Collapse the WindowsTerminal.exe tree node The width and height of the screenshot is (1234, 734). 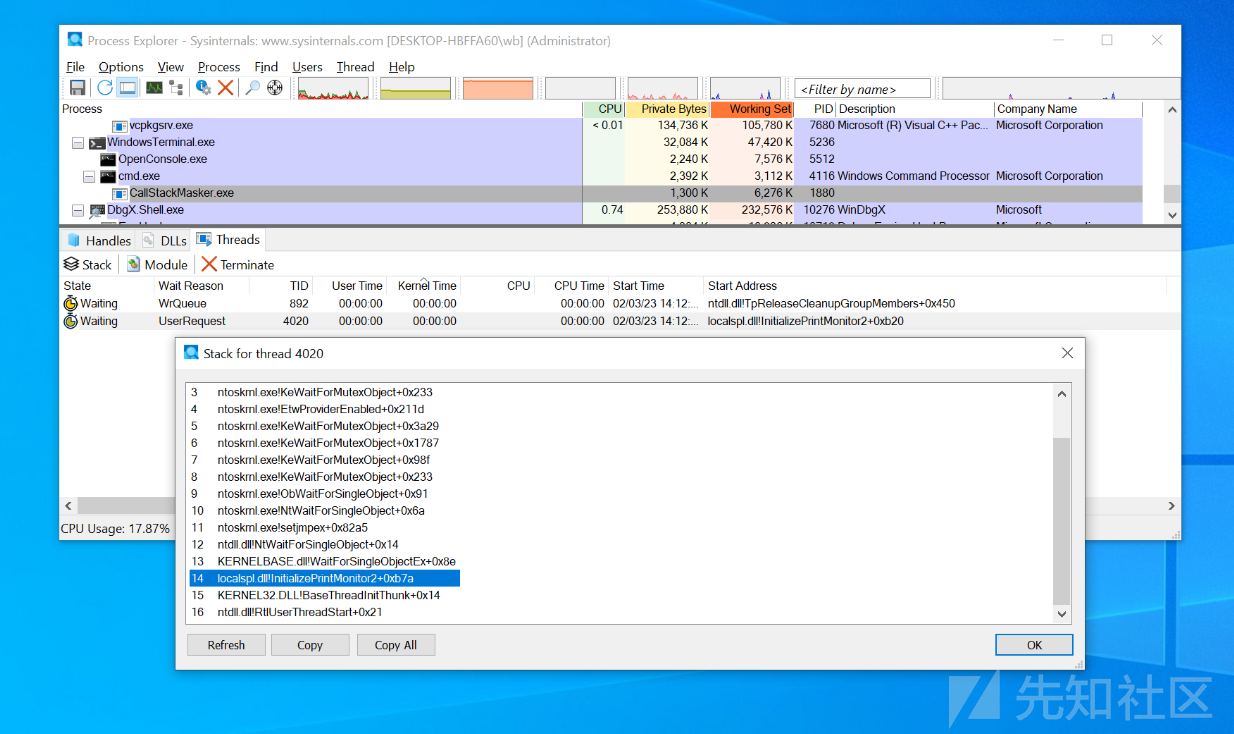click(x=78, y=143)
